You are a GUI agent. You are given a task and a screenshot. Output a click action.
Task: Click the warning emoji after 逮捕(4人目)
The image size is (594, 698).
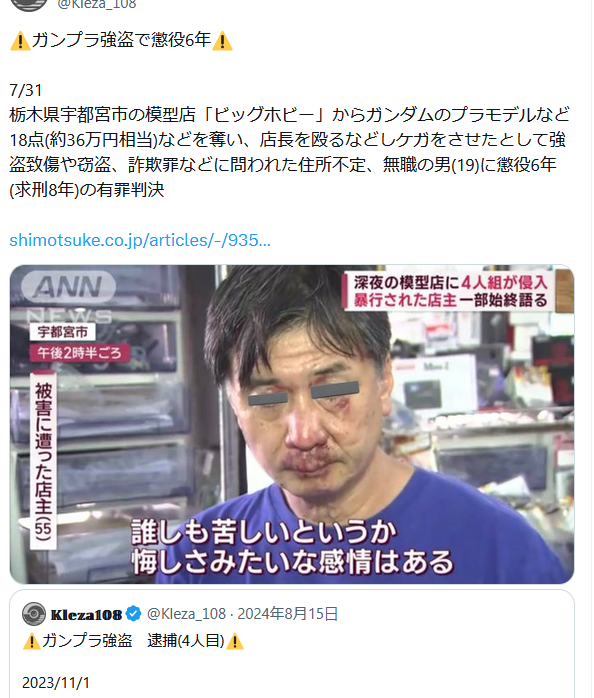coord(235,641)
